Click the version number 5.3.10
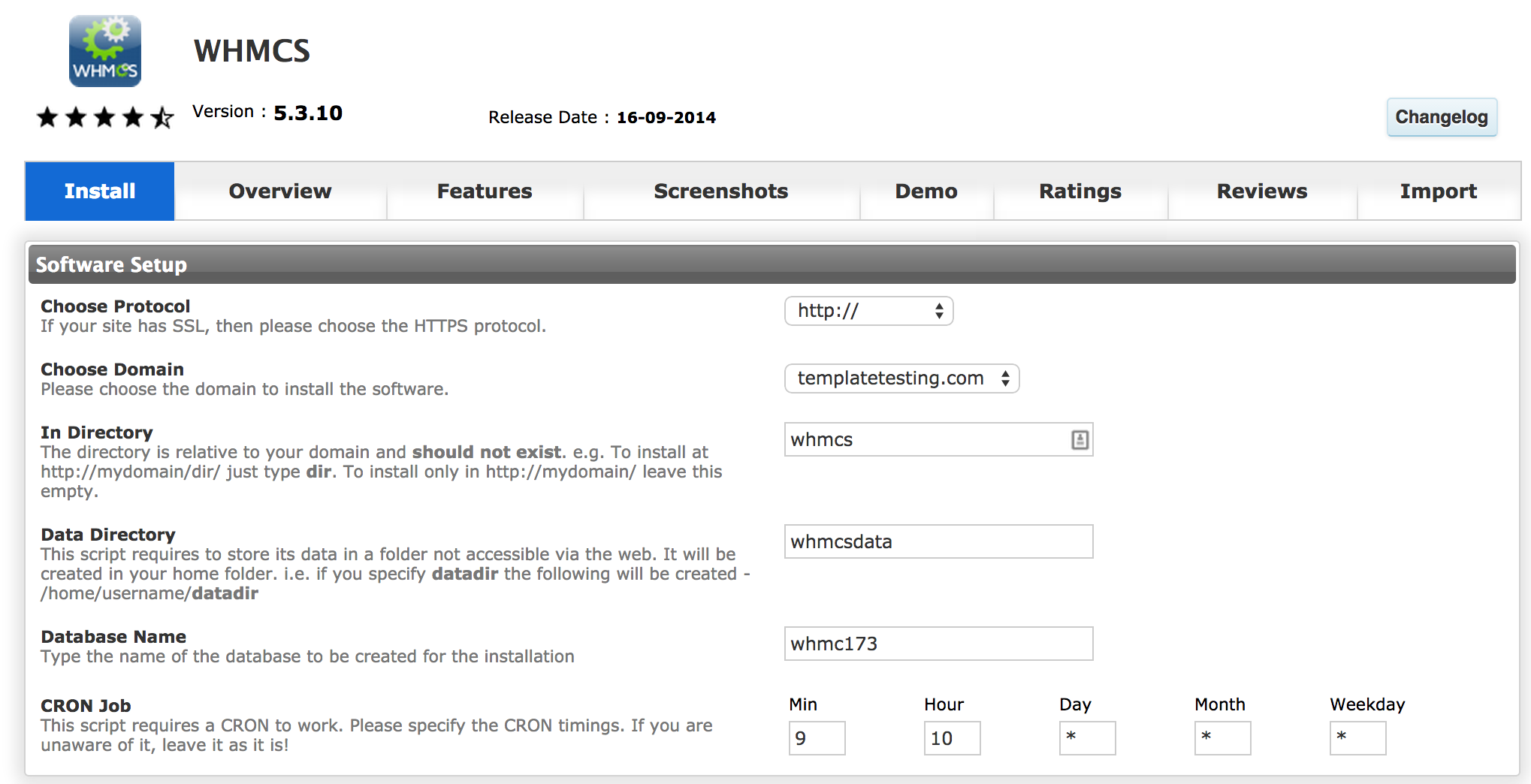 pyautogui.click(x=308, y=113)
